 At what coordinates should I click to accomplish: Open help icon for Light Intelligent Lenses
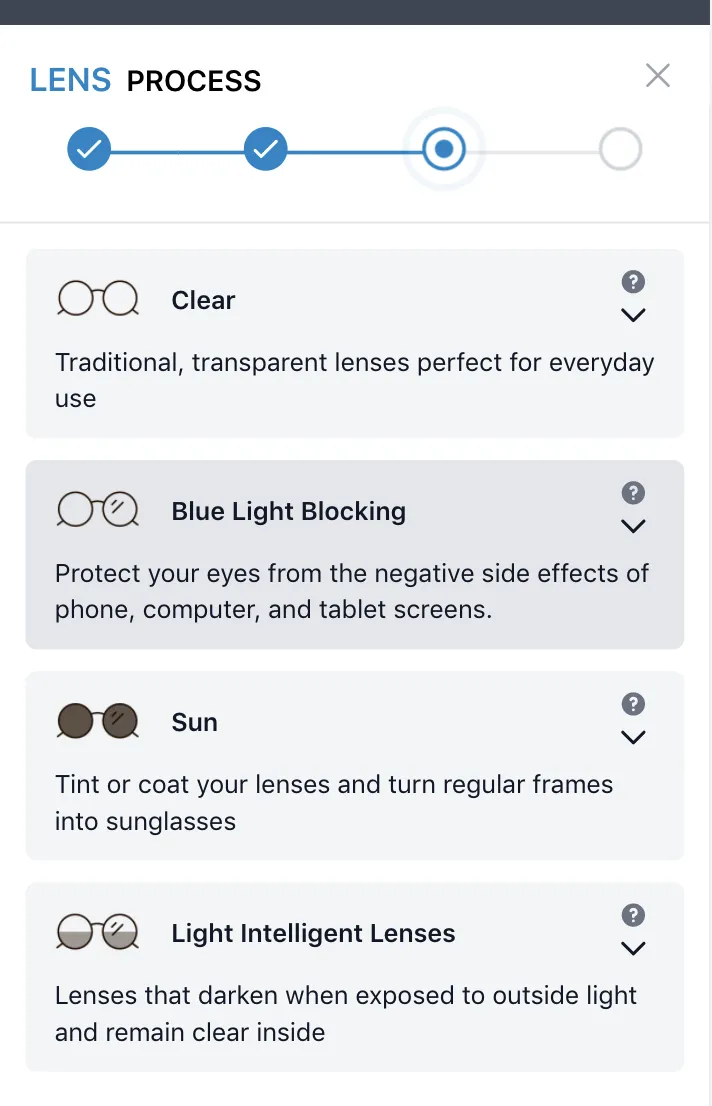[x=633, y=915]
